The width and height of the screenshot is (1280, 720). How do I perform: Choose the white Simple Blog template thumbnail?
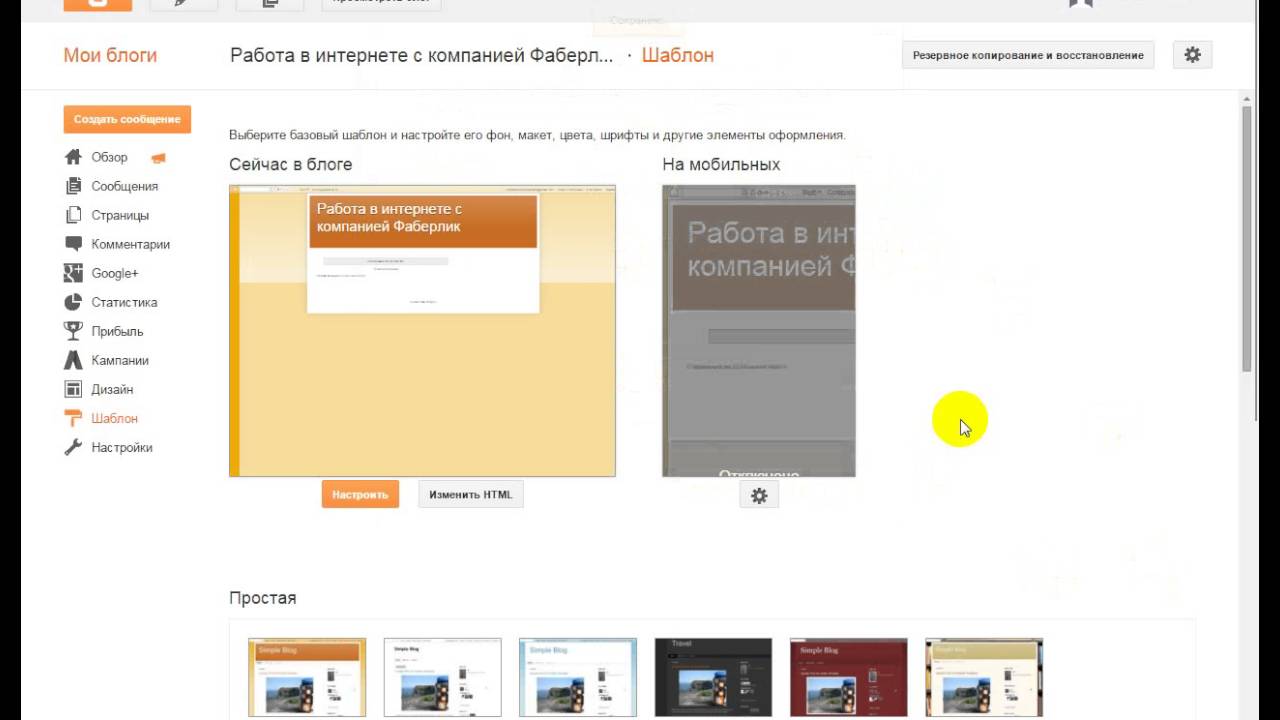point(442,677)
